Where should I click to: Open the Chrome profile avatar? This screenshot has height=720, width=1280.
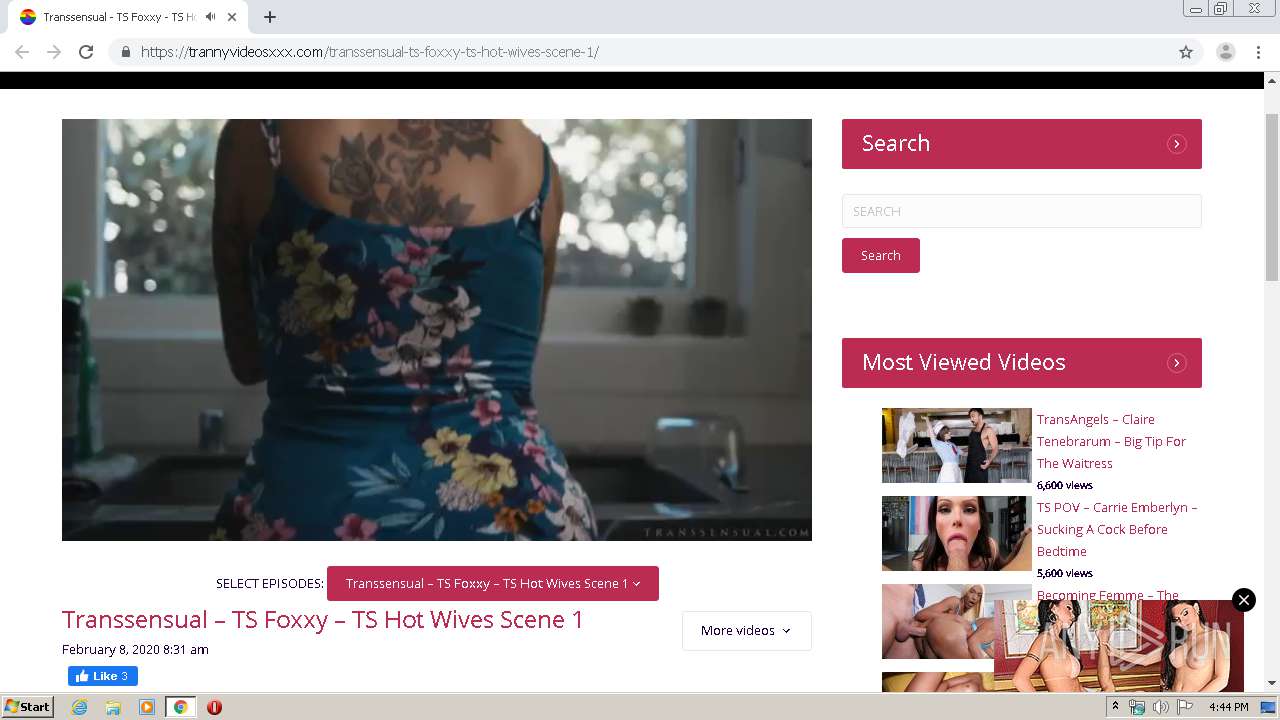[1226, 52]
